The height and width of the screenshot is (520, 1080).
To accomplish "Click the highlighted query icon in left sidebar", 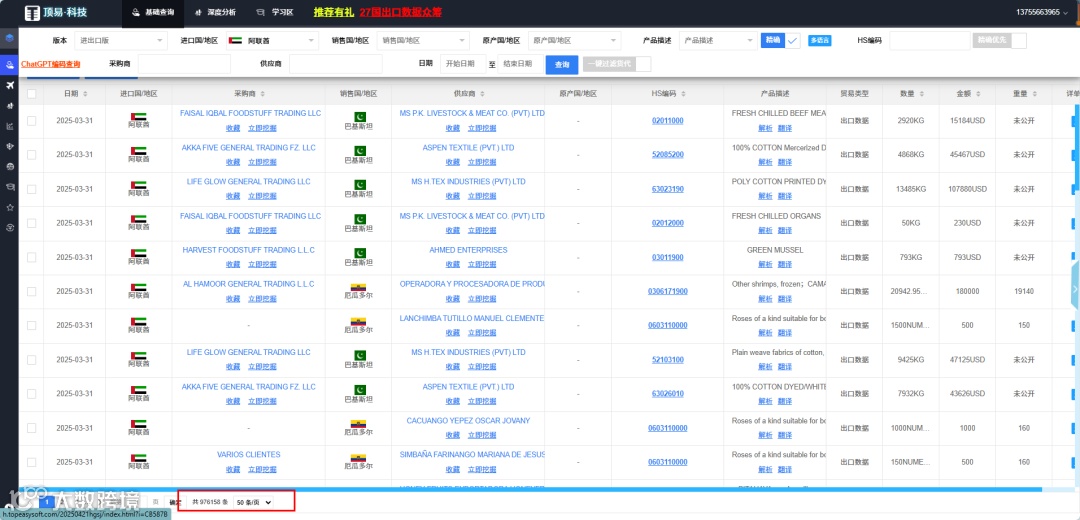I will click(9, 65).
